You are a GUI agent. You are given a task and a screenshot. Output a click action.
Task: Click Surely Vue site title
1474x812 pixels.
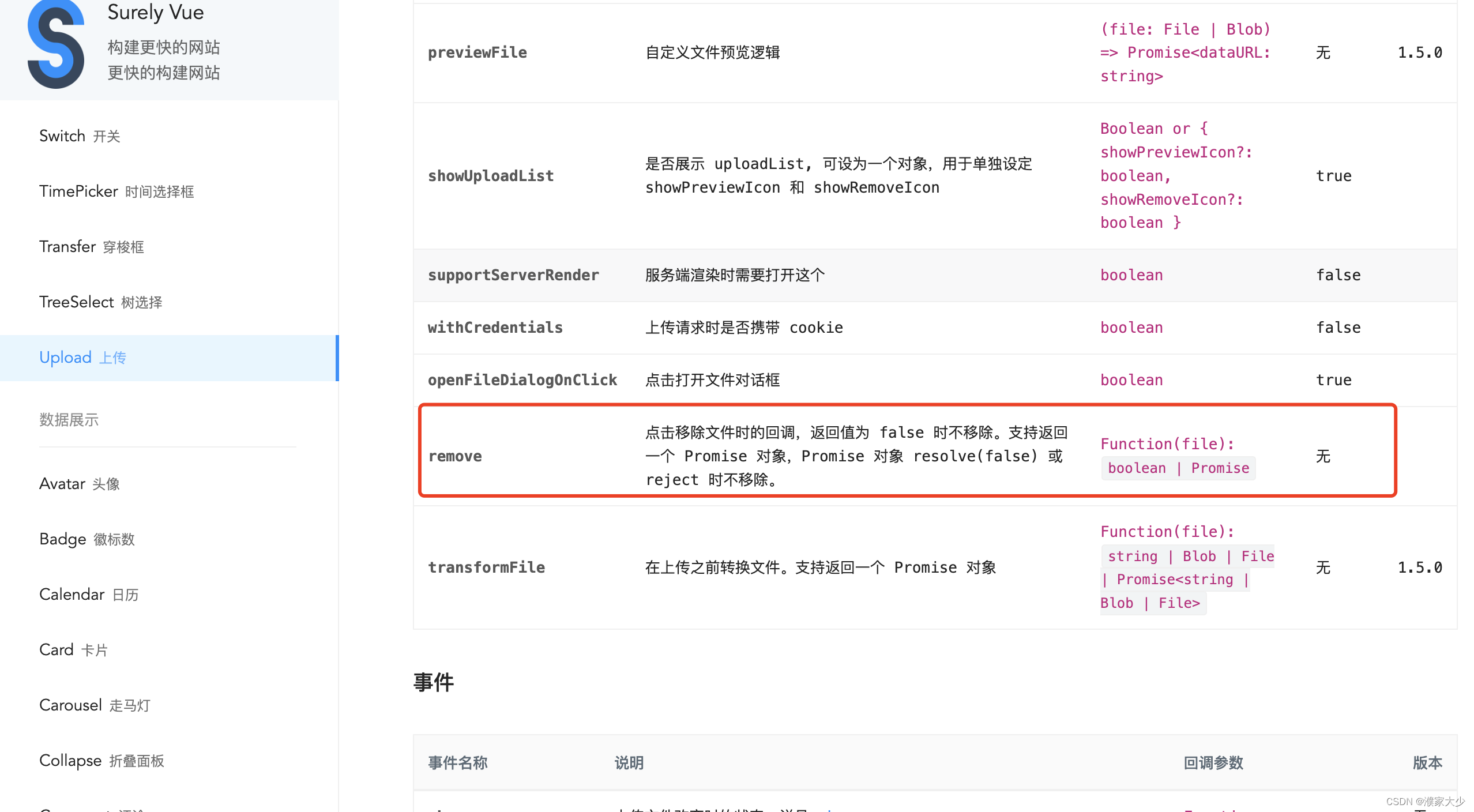[x=156, y=13]
